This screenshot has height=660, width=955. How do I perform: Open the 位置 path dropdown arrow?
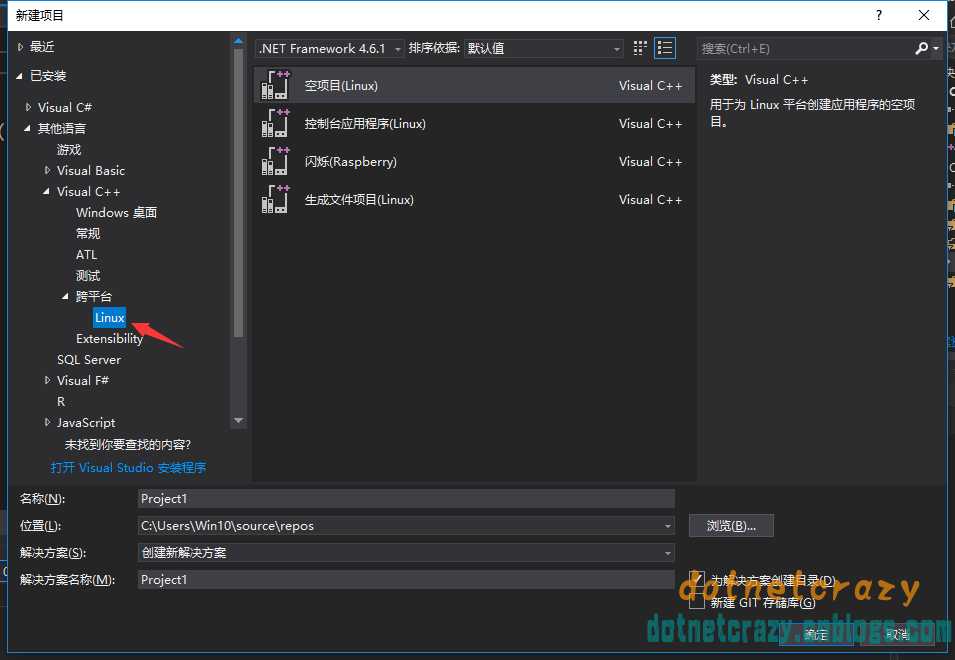point(668,525)
